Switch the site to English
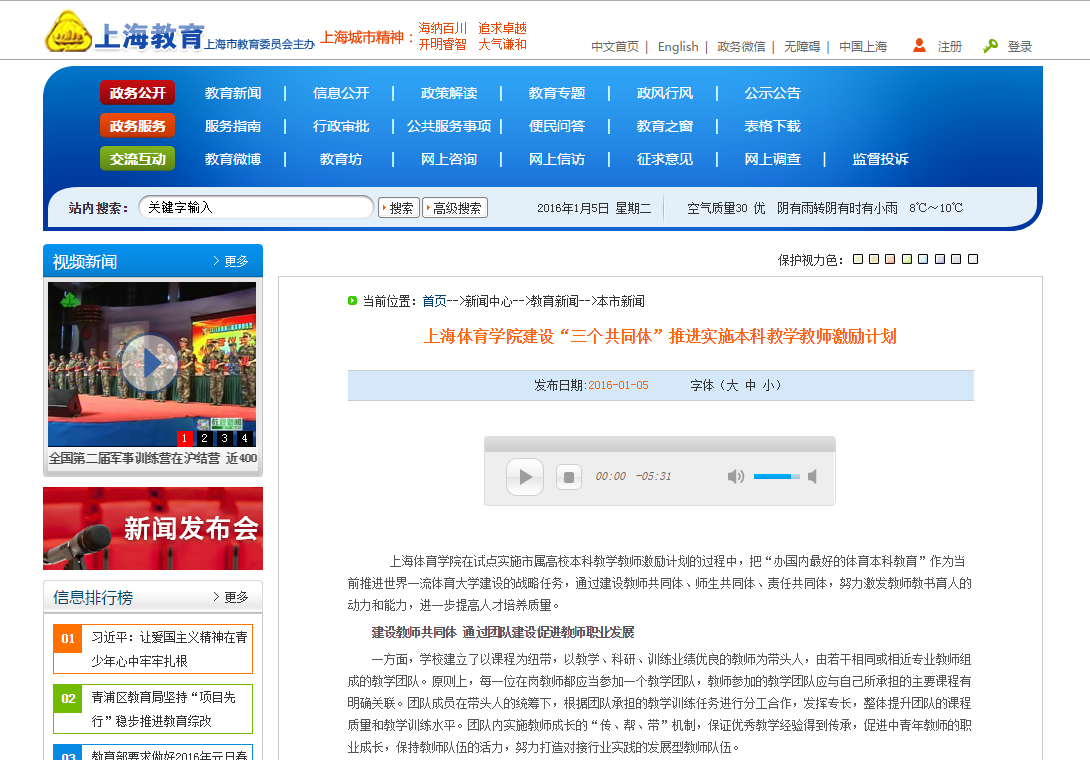Screen dimensions: 1090x760 tap(678, 46)
